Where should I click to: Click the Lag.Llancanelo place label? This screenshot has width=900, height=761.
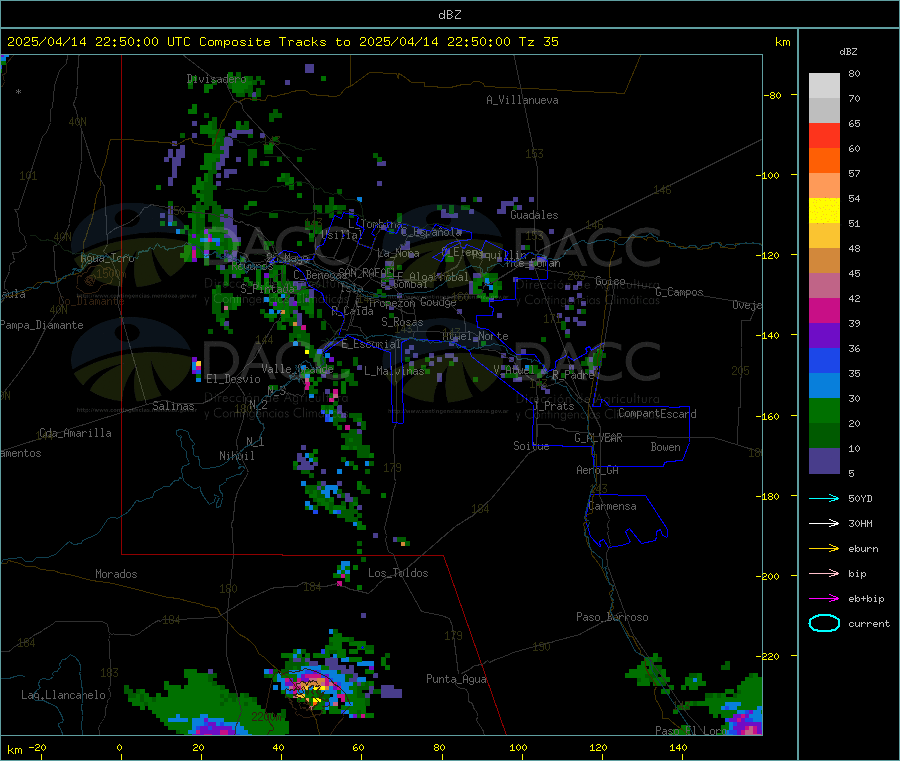[x=63, y=695]
